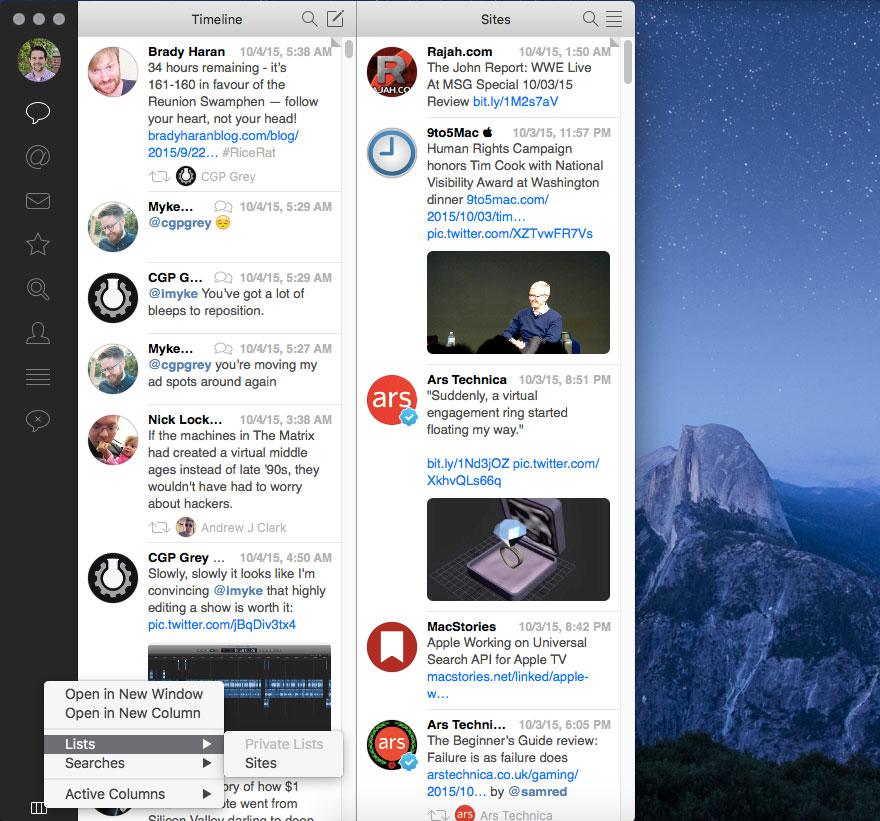Open 9to5mac.com article link
The image size is (880, 821).
pyautogui.click(x=487, y=208)
